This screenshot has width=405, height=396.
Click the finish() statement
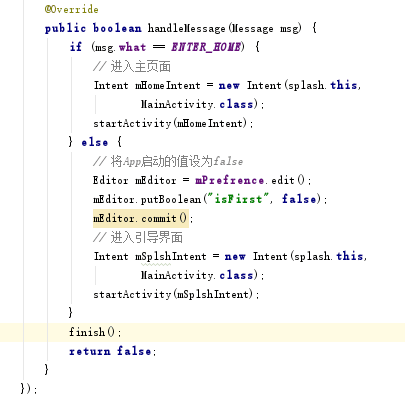(x=95, y=332)
